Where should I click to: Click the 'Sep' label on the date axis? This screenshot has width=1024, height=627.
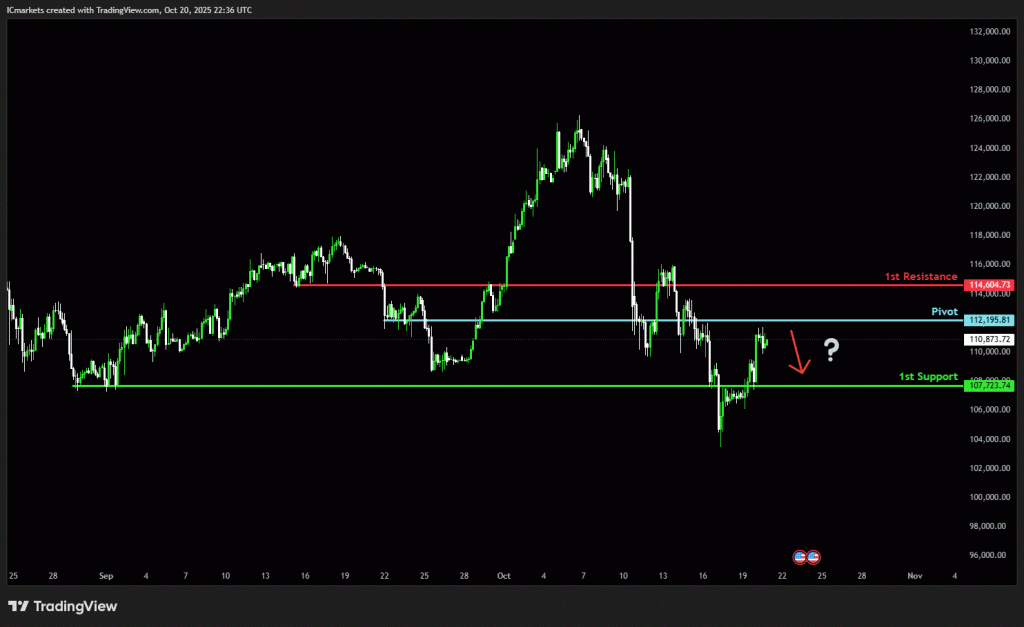click(x=107, y=576)
